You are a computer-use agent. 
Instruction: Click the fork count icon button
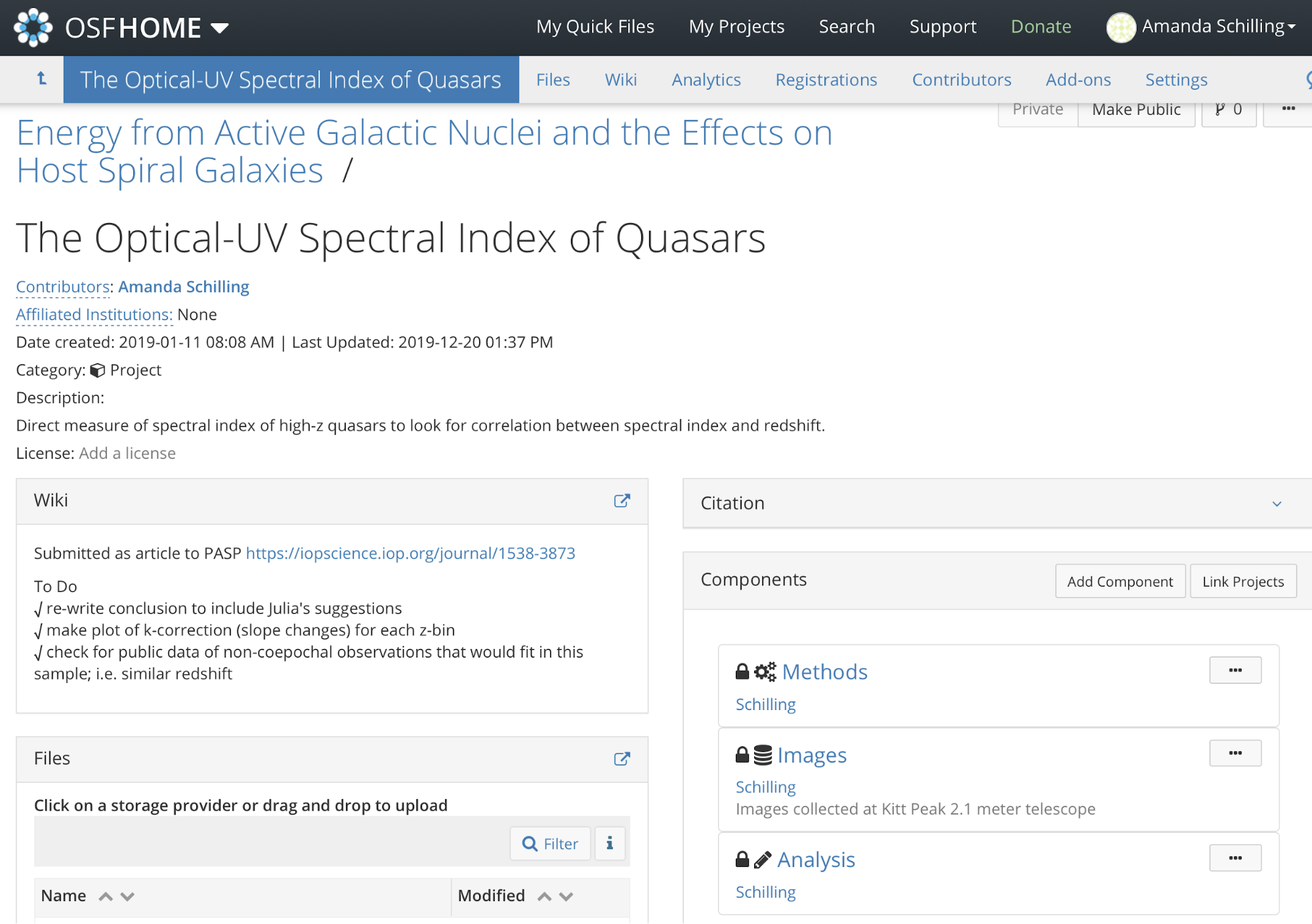(1228, 110)
